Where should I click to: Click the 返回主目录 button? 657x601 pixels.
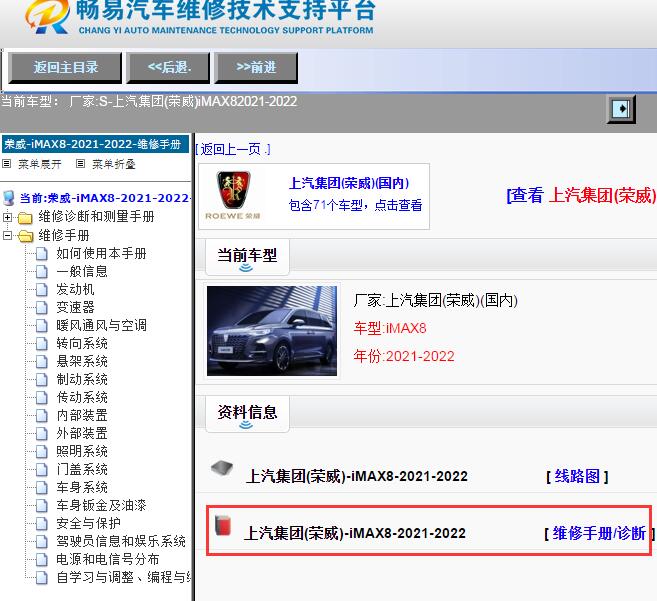click(65, 67)
